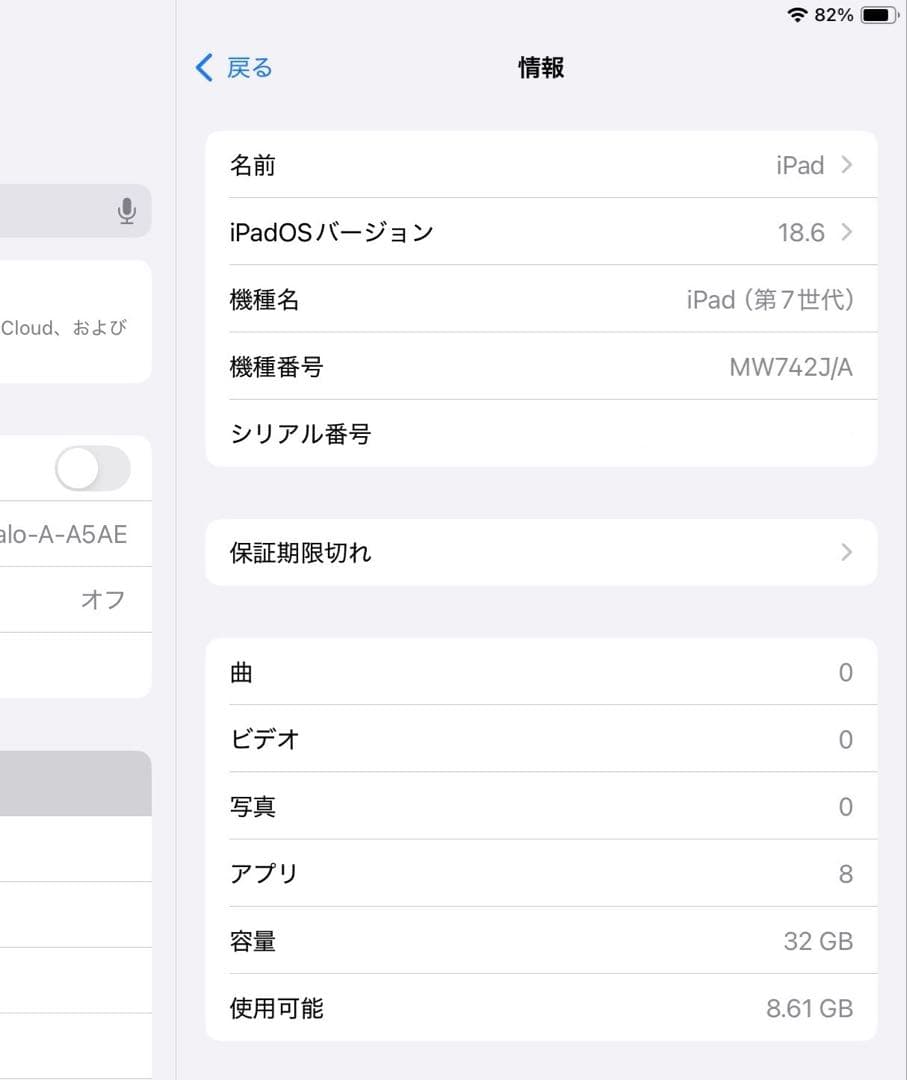Viewport: 907px width, 1080px height.
Task: Tap the シリアル番号 row
Action: tap(540, 433)
